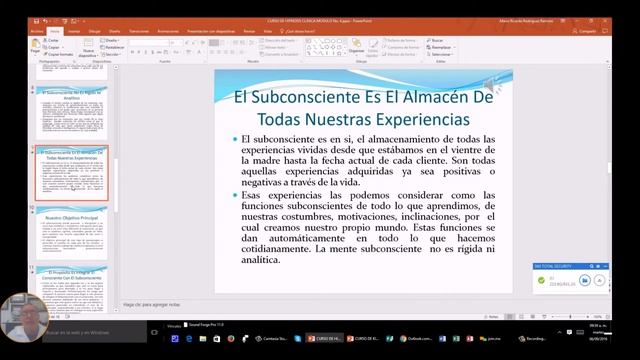Click Seleccionar in the Edición group
The height and width of the screenshot is (360, 640).
click(439, 54)
